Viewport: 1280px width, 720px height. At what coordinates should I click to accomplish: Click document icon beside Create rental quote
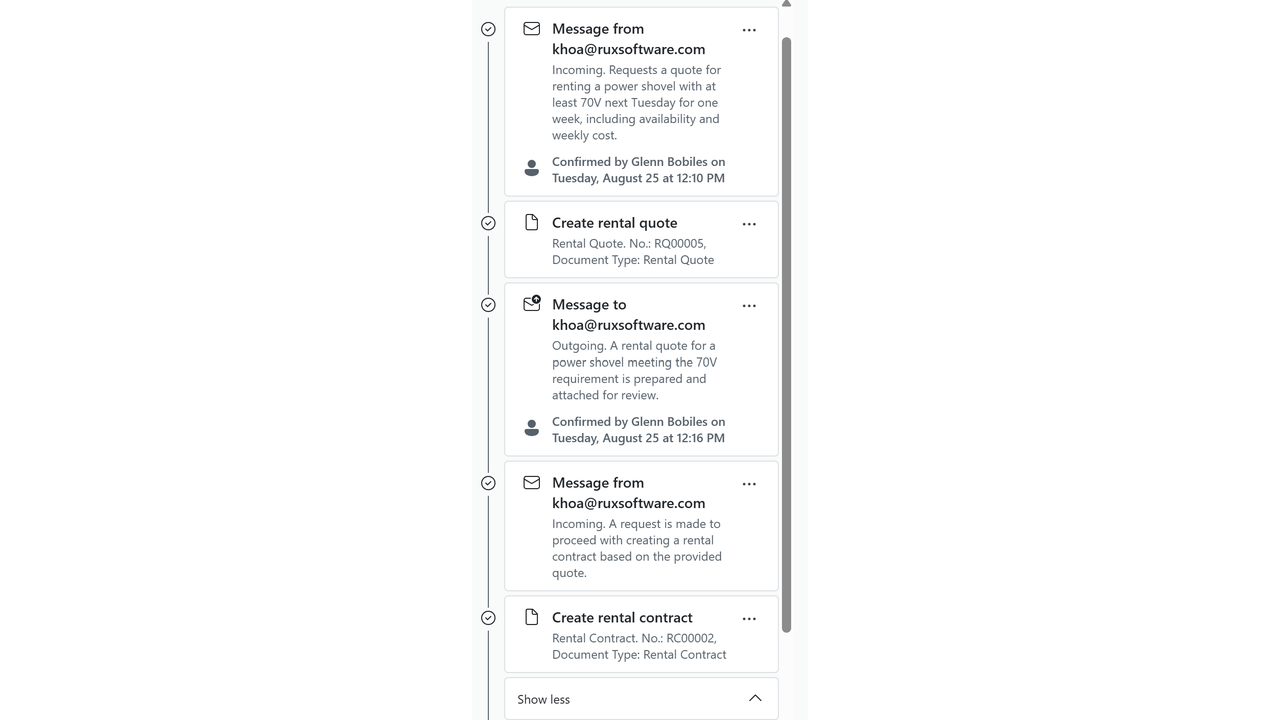pyautogui.click(x=532, y=223)
